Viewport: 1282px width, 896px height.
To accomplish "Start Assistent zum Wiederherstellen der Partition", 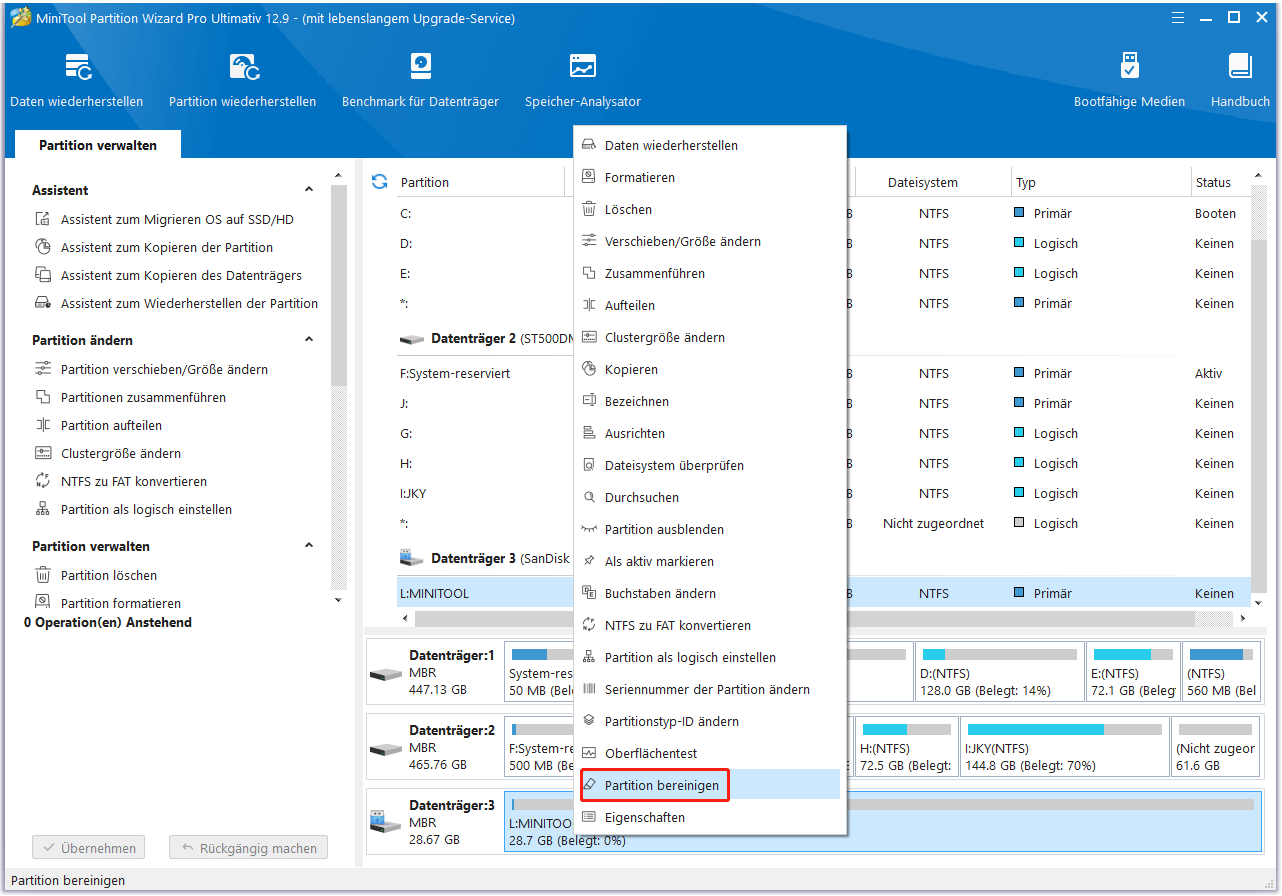I will 177,303.
